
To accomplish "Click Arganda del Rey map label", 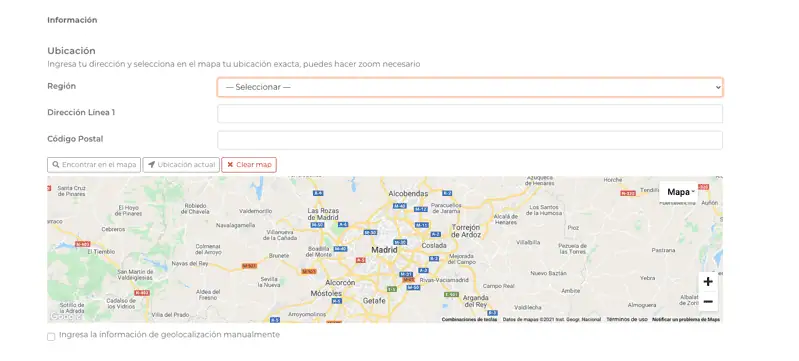I will click(x=475, y=301).
